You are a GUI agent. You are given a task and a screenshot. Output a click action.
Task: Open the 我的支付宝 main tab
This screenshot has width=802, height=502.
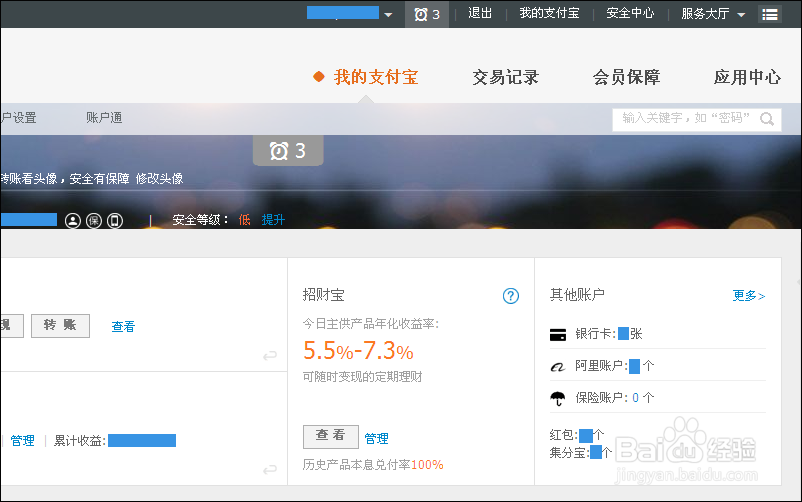point(376,77)
